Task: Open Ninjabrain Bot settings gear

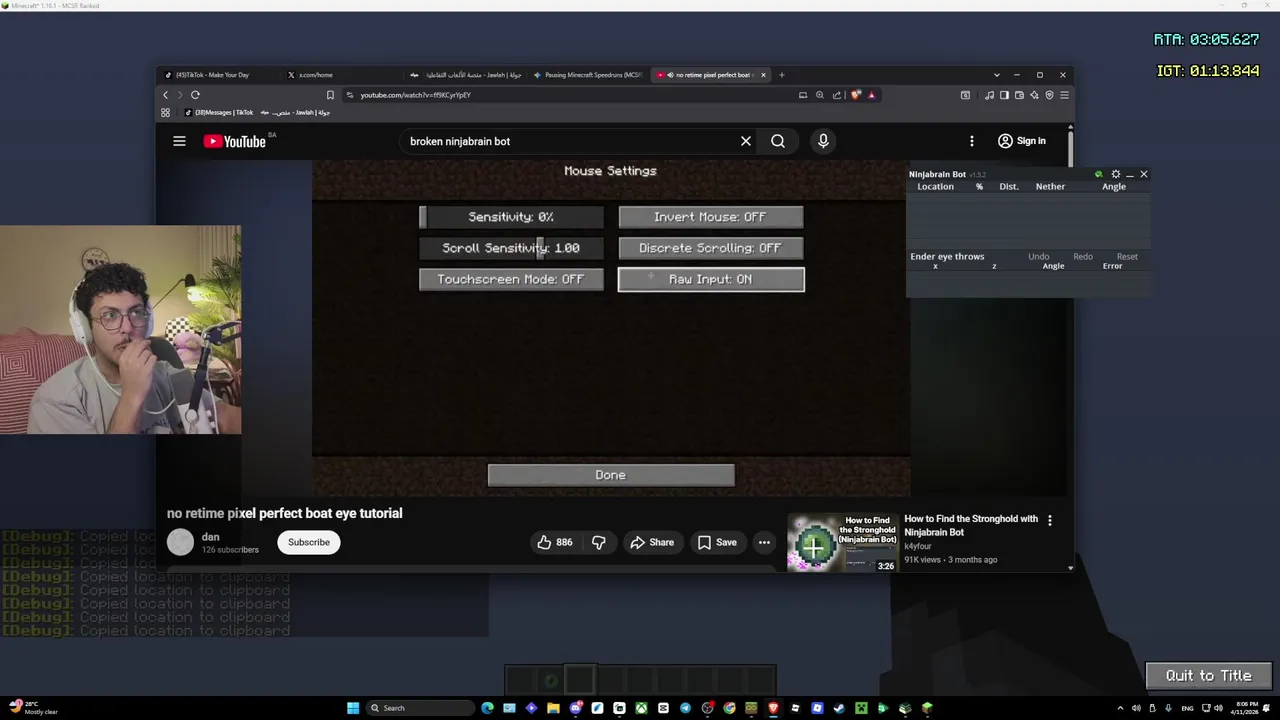Action: pos(1116,174)
